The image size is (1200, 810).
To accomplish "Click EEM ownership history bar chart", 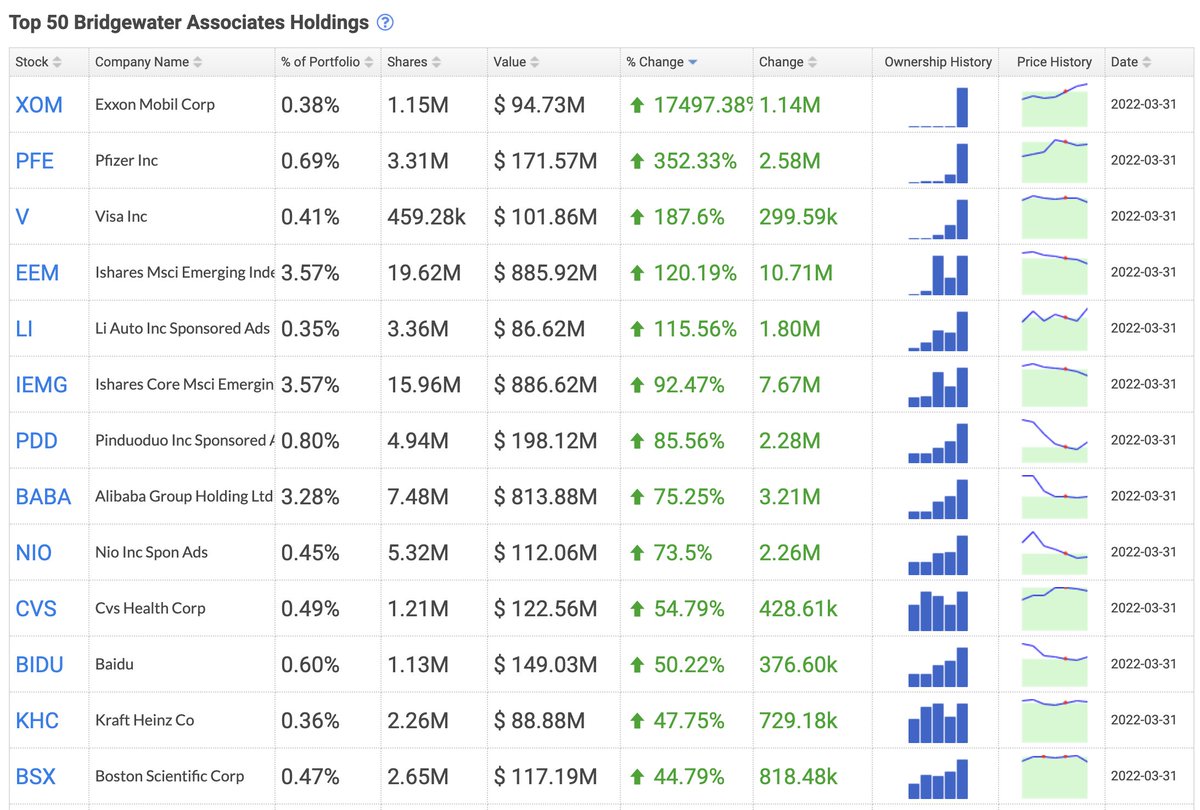I will (x=938, y=275).
